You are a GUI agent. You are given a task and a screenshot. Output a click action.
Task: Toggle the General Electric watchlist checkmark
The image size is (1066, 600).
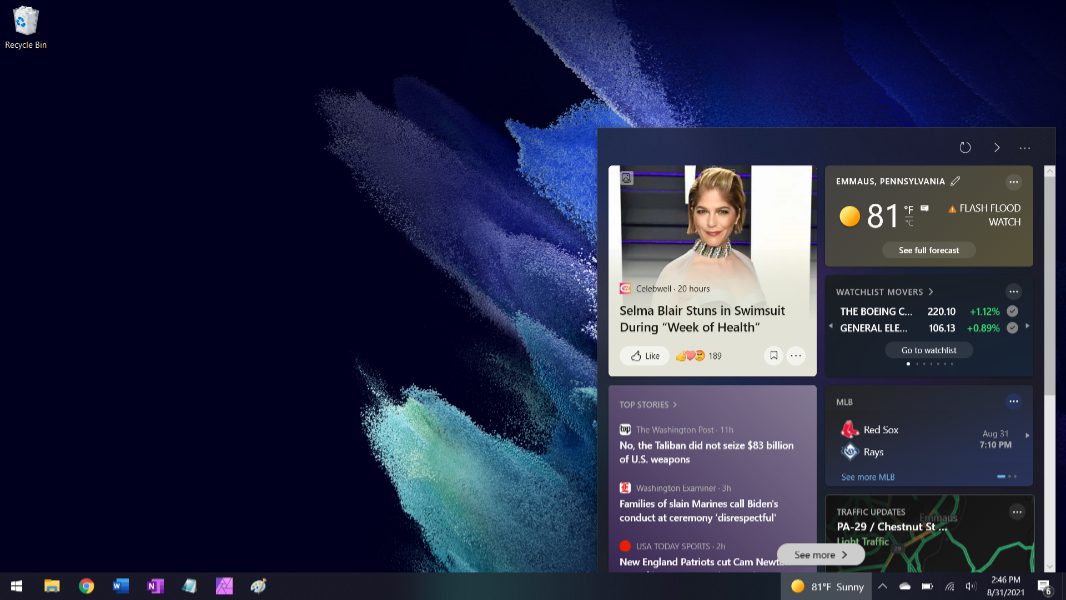[1012, 328]
